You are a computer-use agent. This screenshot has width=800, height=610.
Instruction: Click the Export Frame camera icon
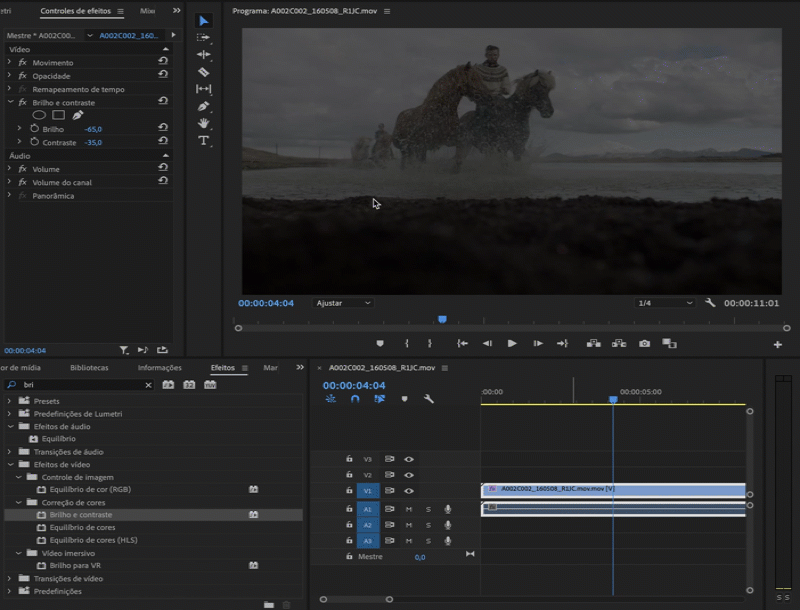coord(644,343)
